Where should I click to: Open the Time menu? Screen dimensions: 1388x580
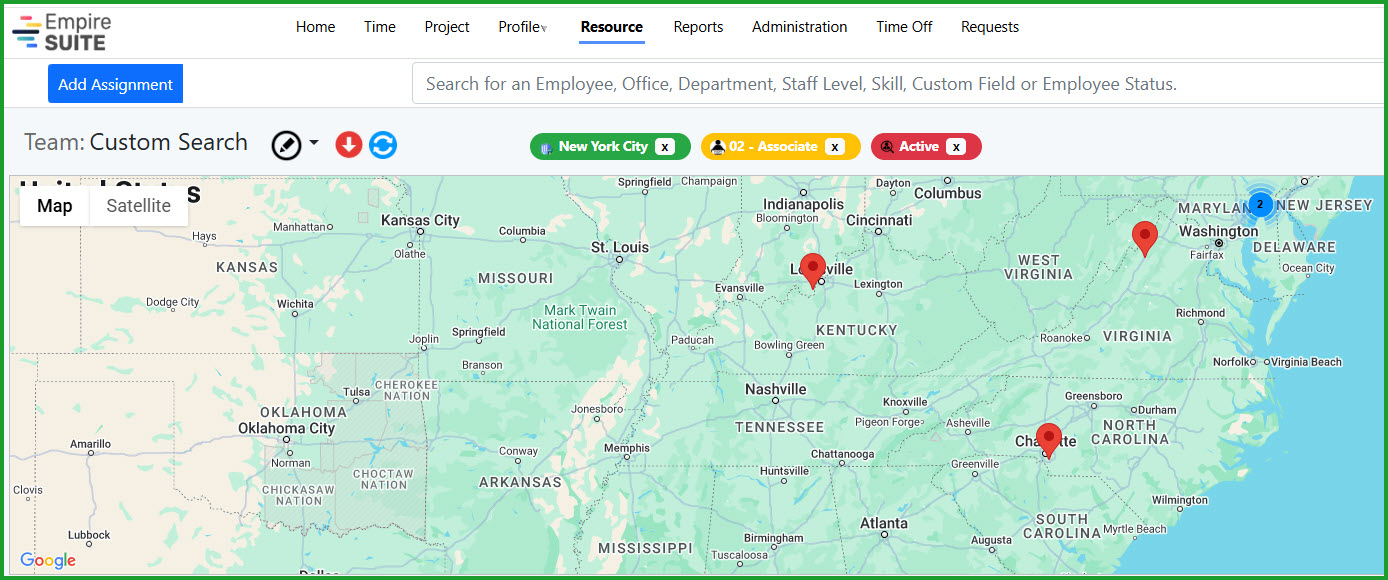pyautogui.click(x=380, y=27)
